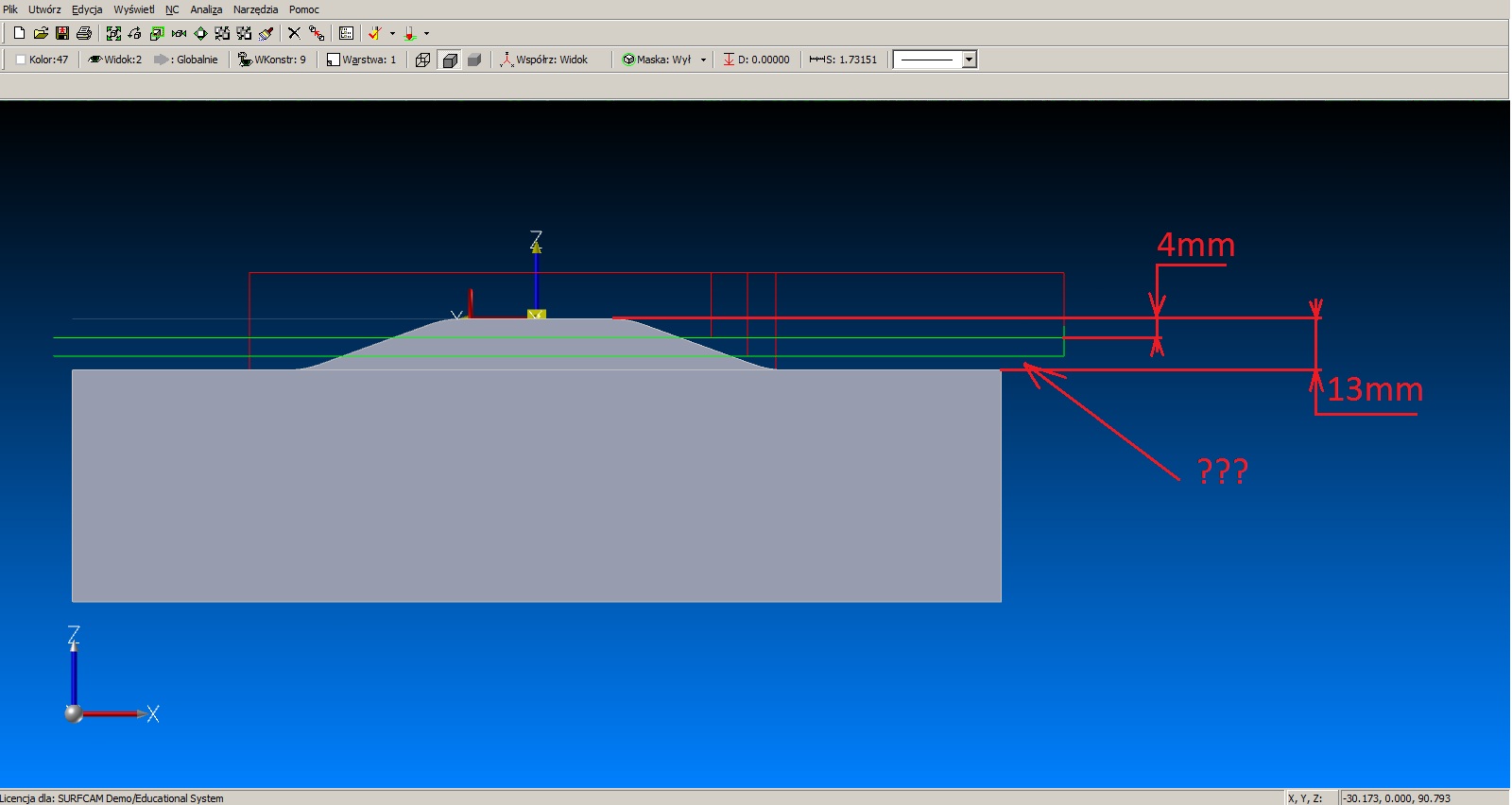Click the Widok:2 view button
This screenshot has width=1512, height=805.
115,60
